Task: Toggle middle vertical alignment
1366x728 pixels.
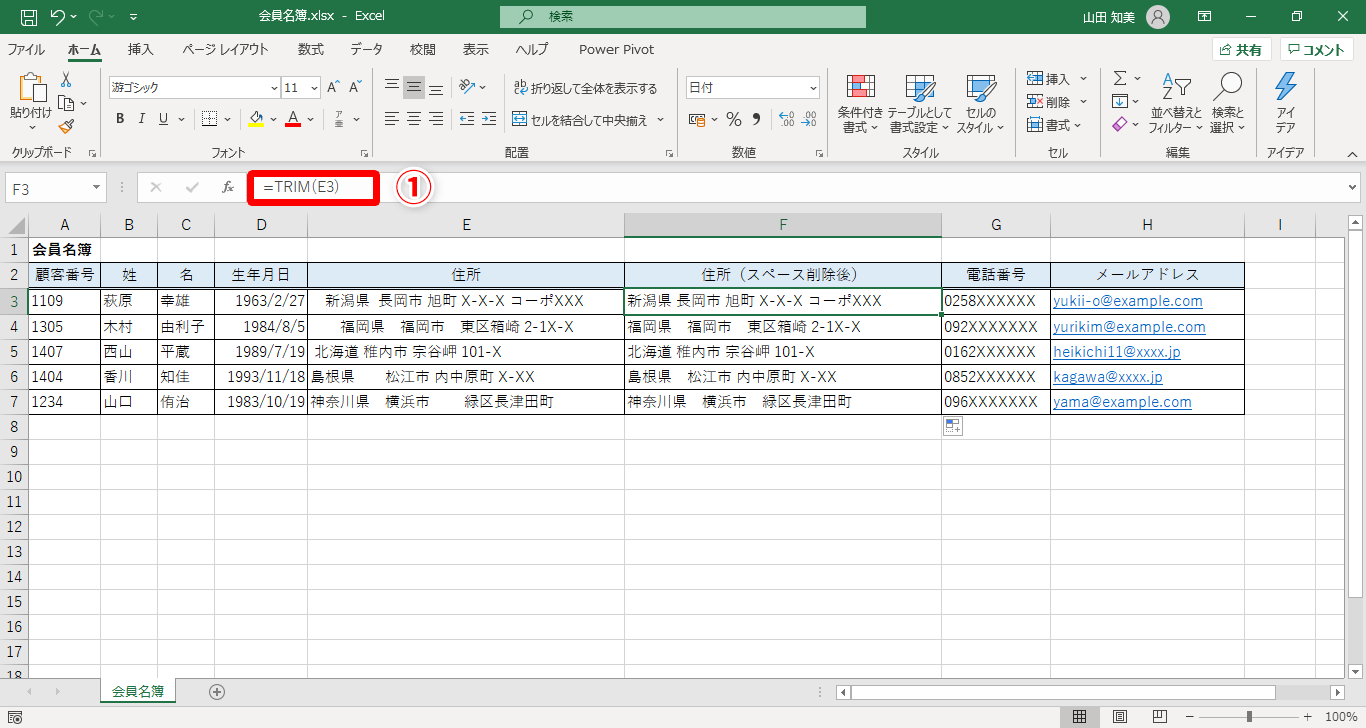Action: (x=414, y=87)
